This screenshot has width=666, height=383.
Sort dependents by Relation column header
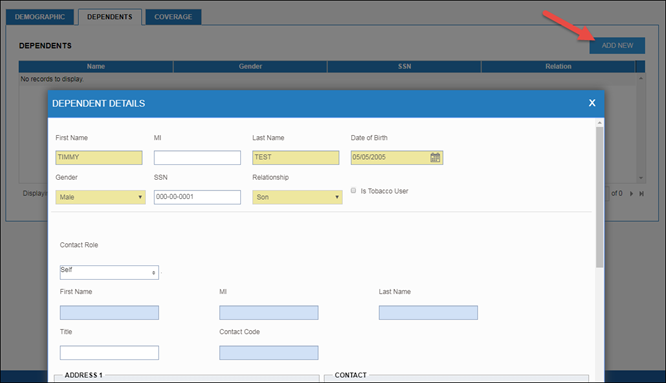click(558, 66)
